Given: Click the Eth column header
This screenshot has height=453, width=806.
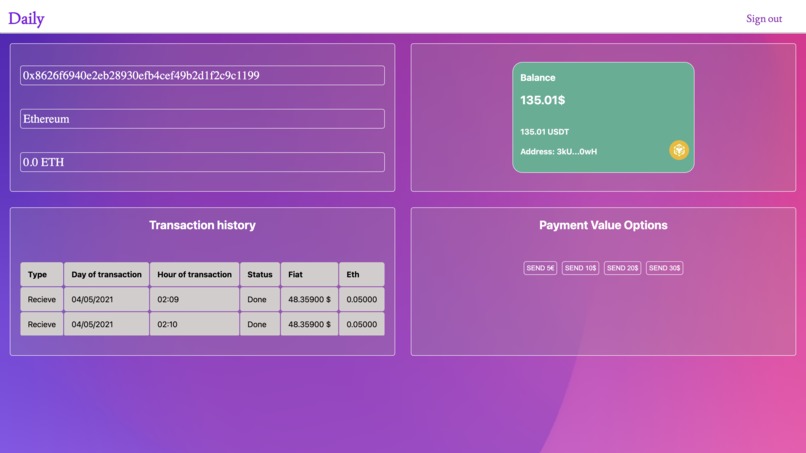Looking at the screenshot, I should [361, 275].
